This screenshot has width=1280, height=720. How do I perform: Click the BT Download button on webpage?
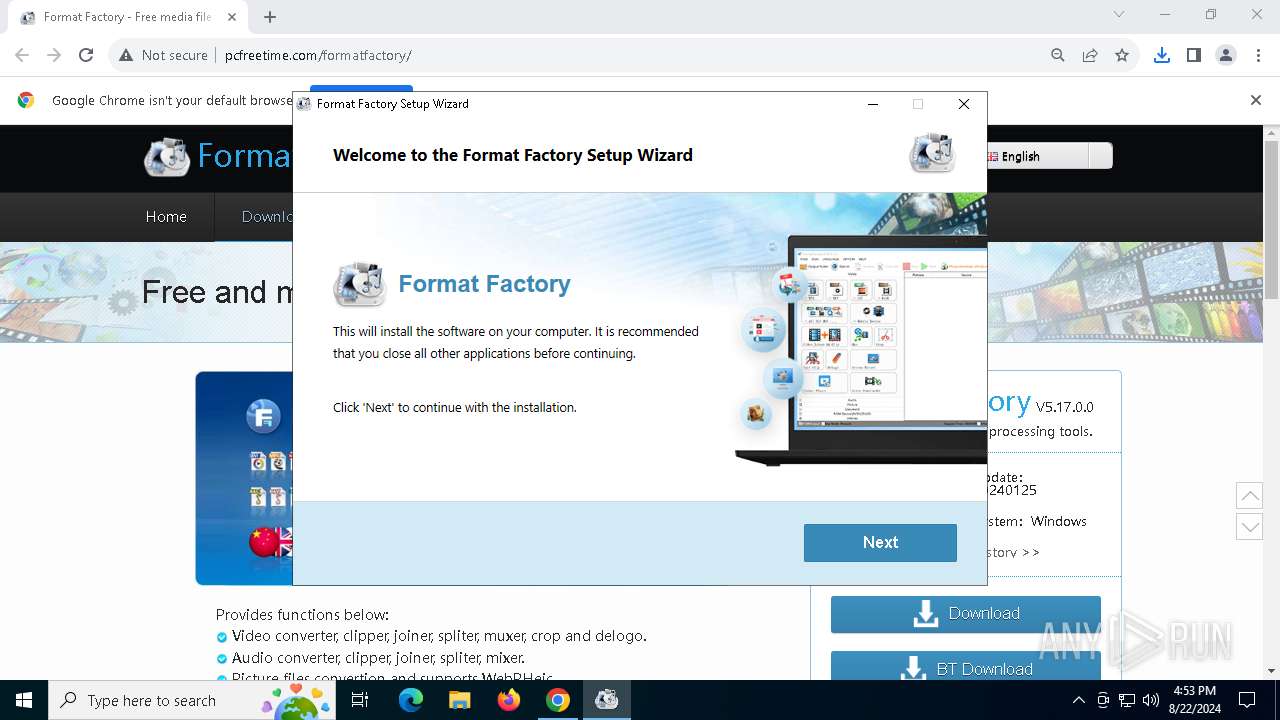(x=966, y=667)
